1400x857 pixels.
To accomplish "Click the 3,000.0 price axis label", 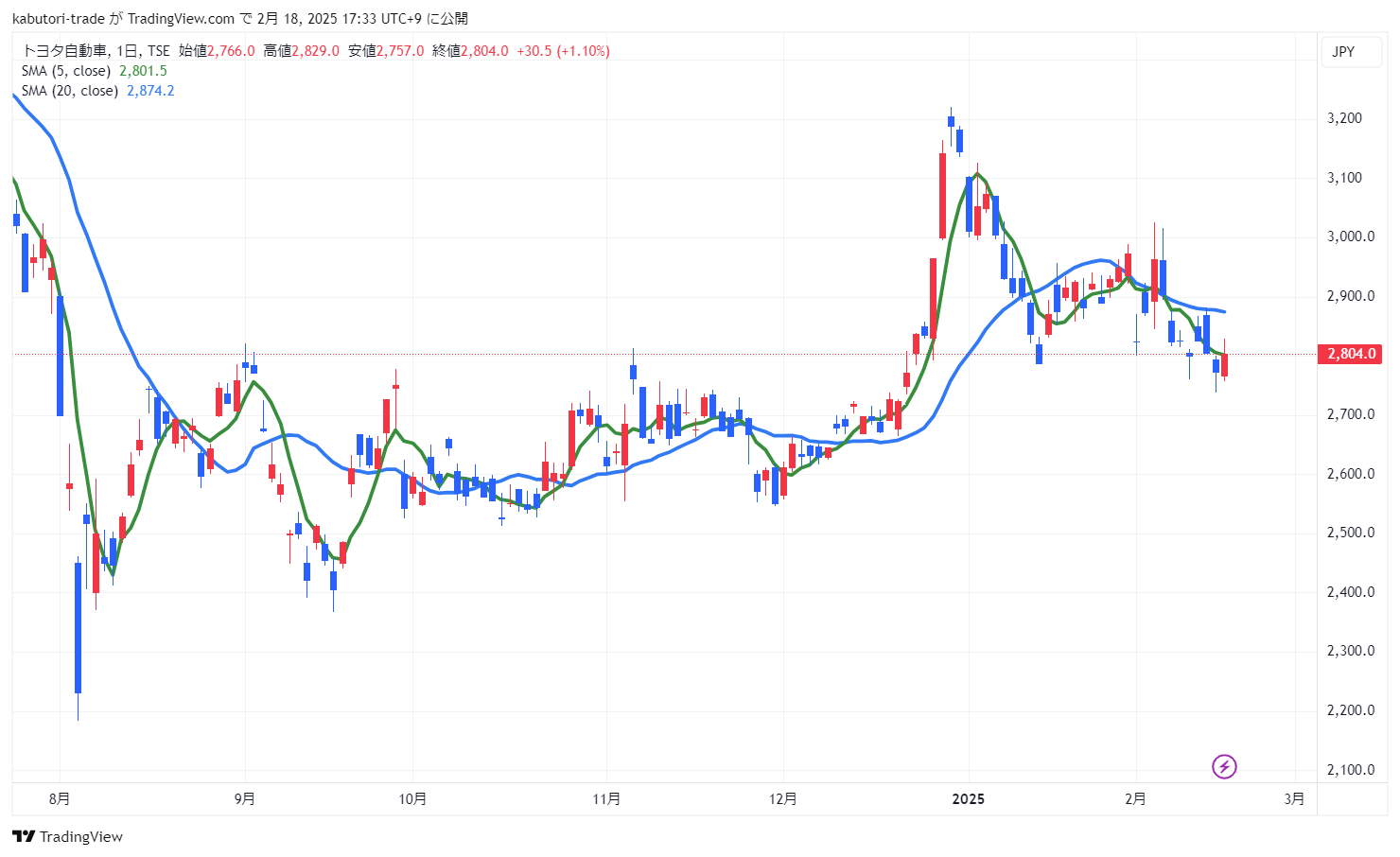I will (1351, 236).
